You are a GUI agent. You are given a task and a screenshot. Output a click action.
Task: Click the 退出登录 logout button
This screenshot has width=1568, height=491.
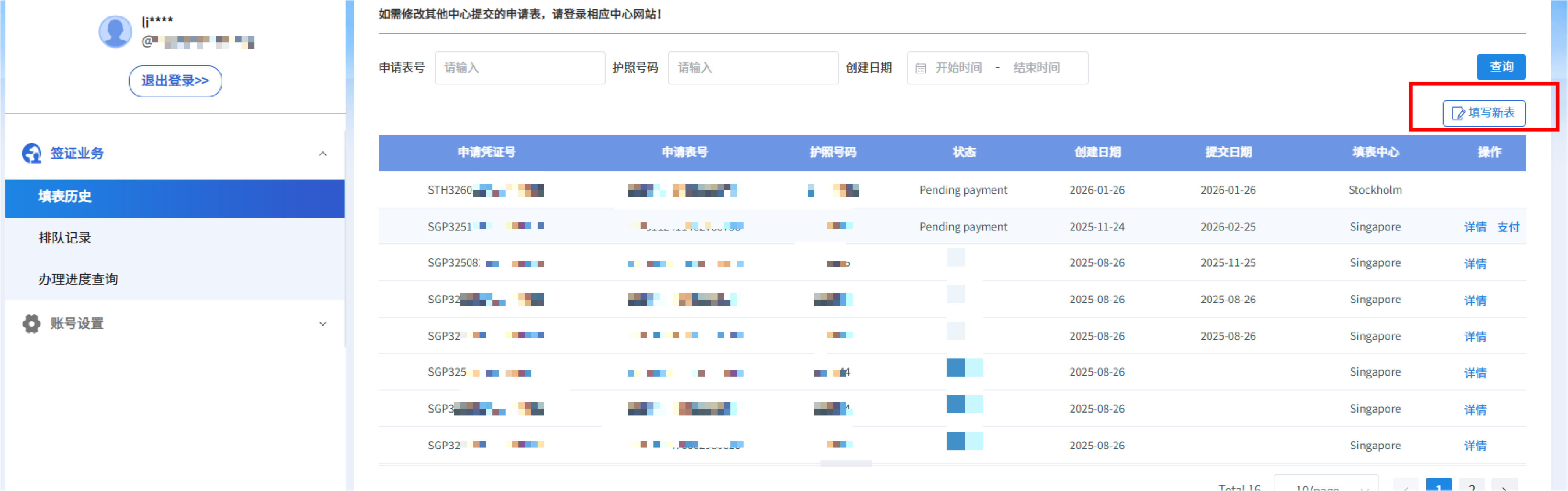point(175,81)
